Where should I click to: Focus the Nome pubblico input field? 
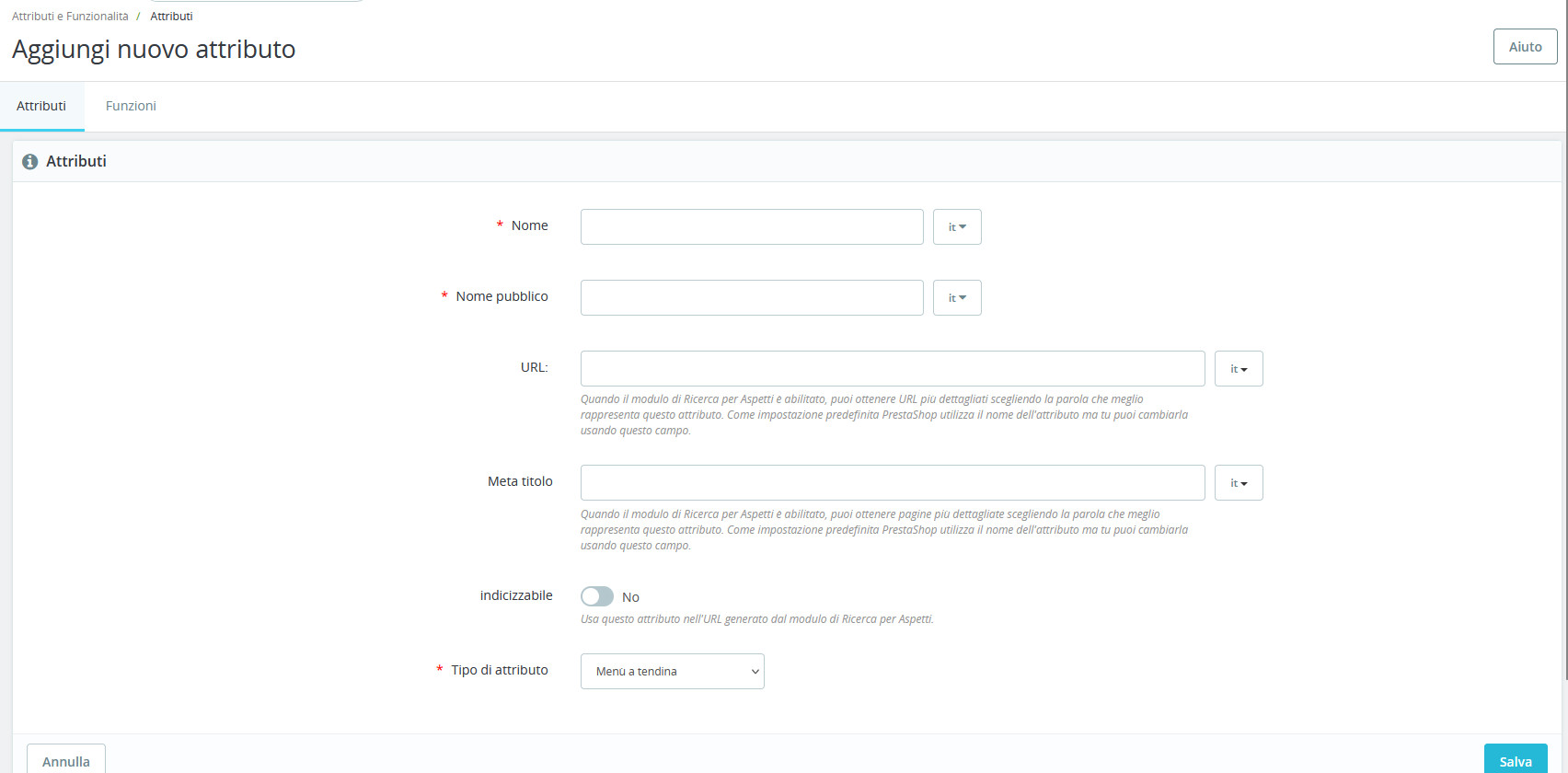pos(752,298)
